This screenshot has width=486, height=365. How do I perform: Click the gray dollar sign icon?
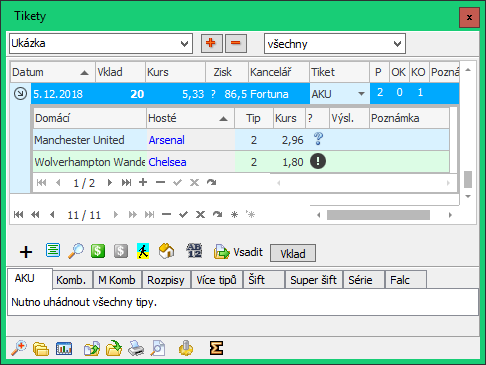tap(121, 251)
